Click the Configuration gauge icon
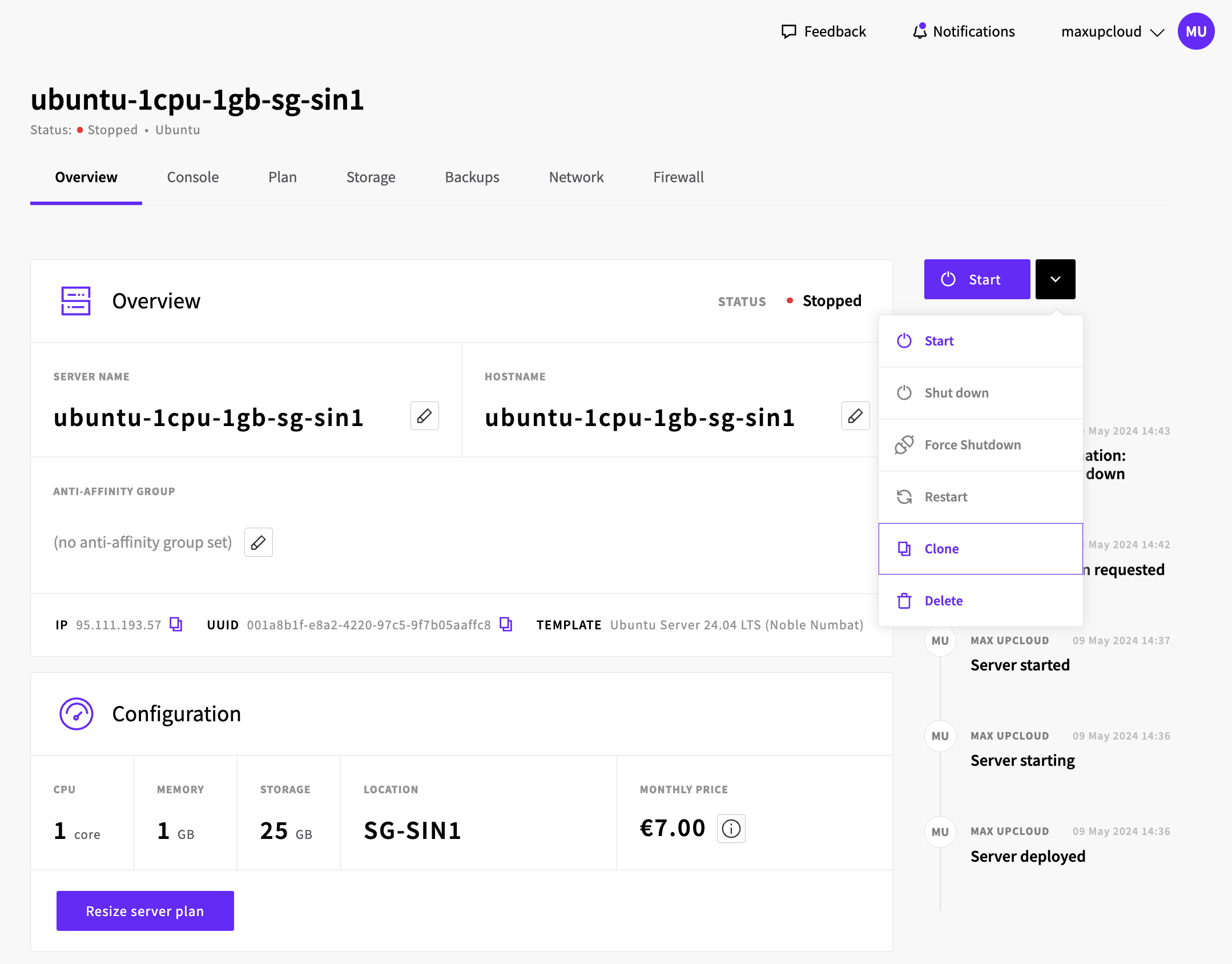The height and width of the screenshot is (964, 1232). [76, 714]
